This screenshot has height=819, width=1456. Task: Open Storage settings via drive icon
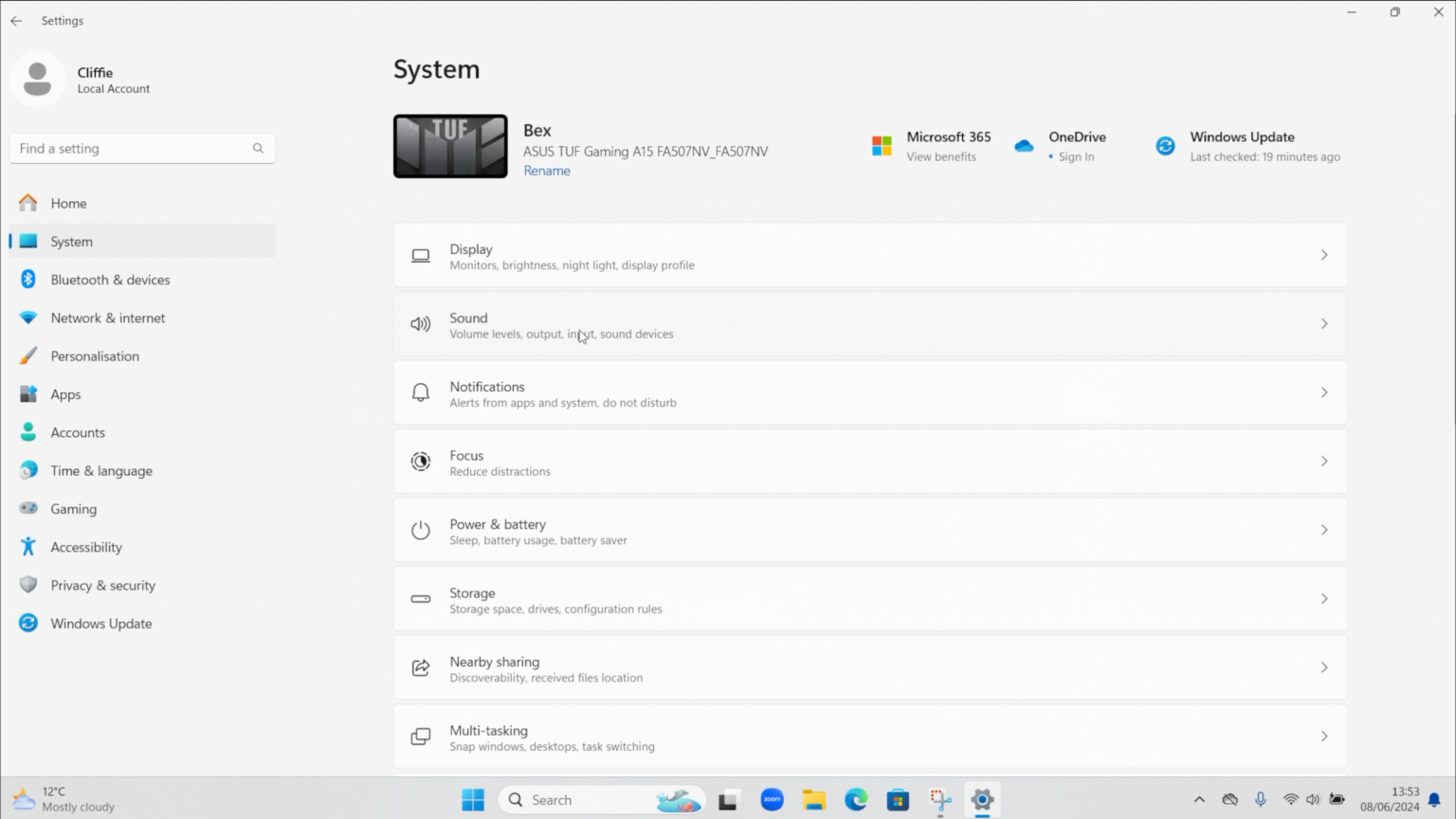coord(420,599)
